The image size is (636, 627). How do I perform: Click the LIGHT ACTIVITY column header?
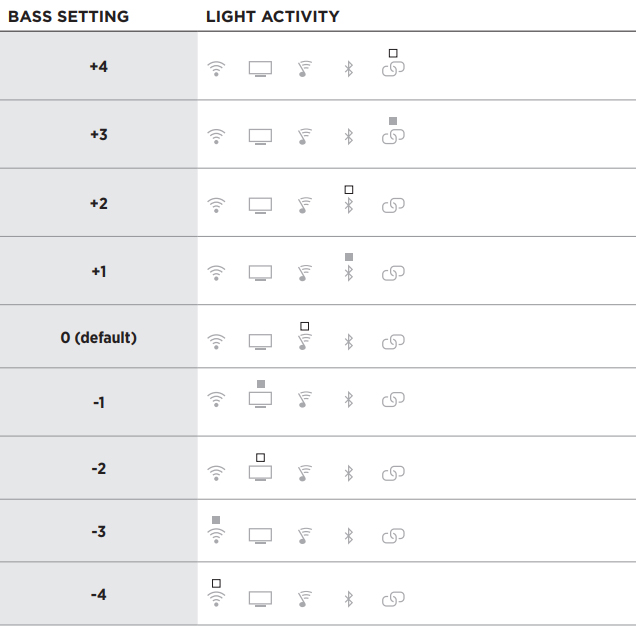(273, 17)
